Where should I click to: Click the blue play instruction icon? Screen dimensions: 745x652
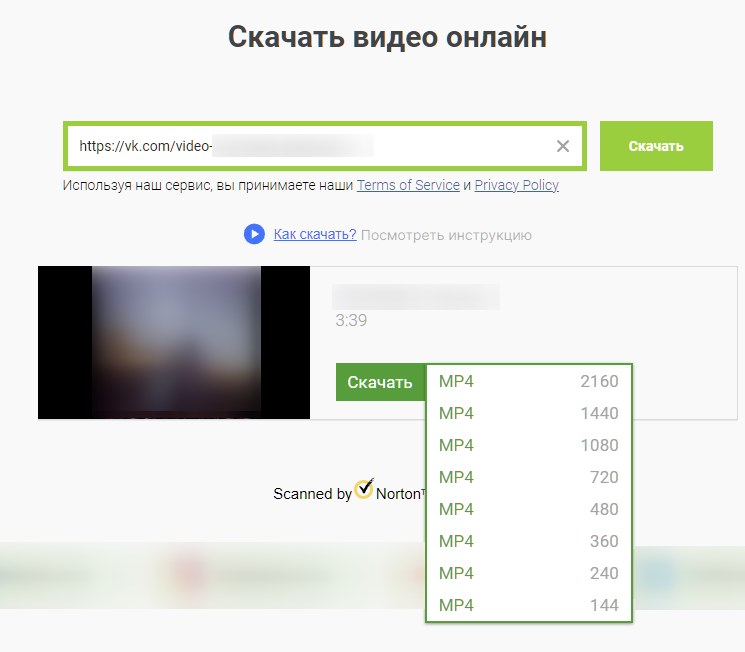[x=254, y=234]
